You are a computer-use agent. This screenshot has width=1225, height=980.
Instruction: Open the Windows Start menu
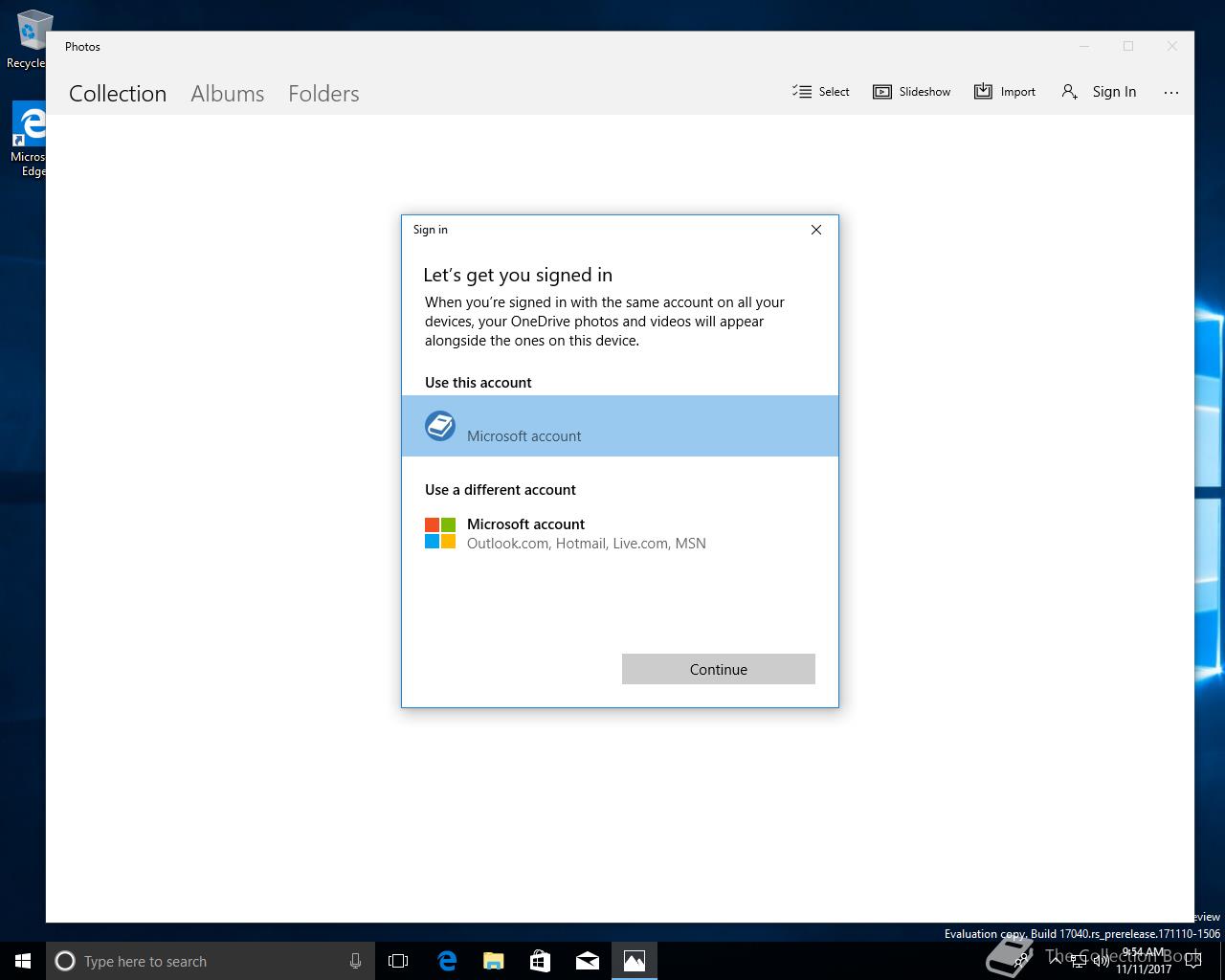tap(23, 961)
